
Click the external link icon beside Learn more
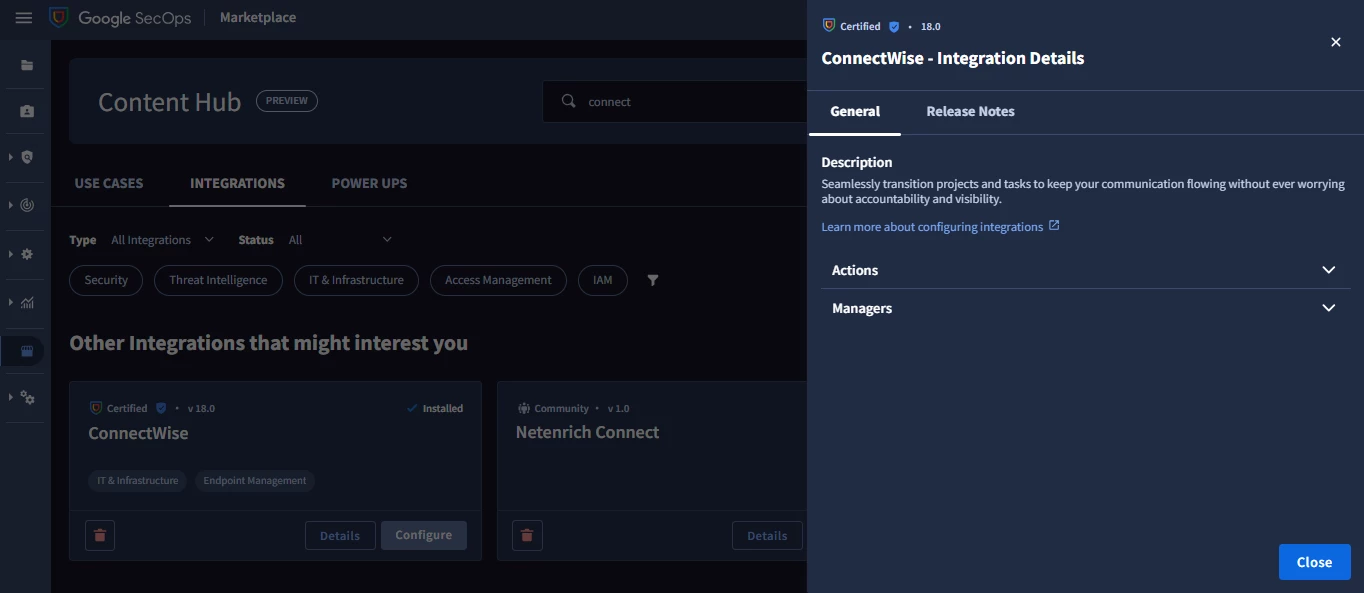(x=1054, y=226)
